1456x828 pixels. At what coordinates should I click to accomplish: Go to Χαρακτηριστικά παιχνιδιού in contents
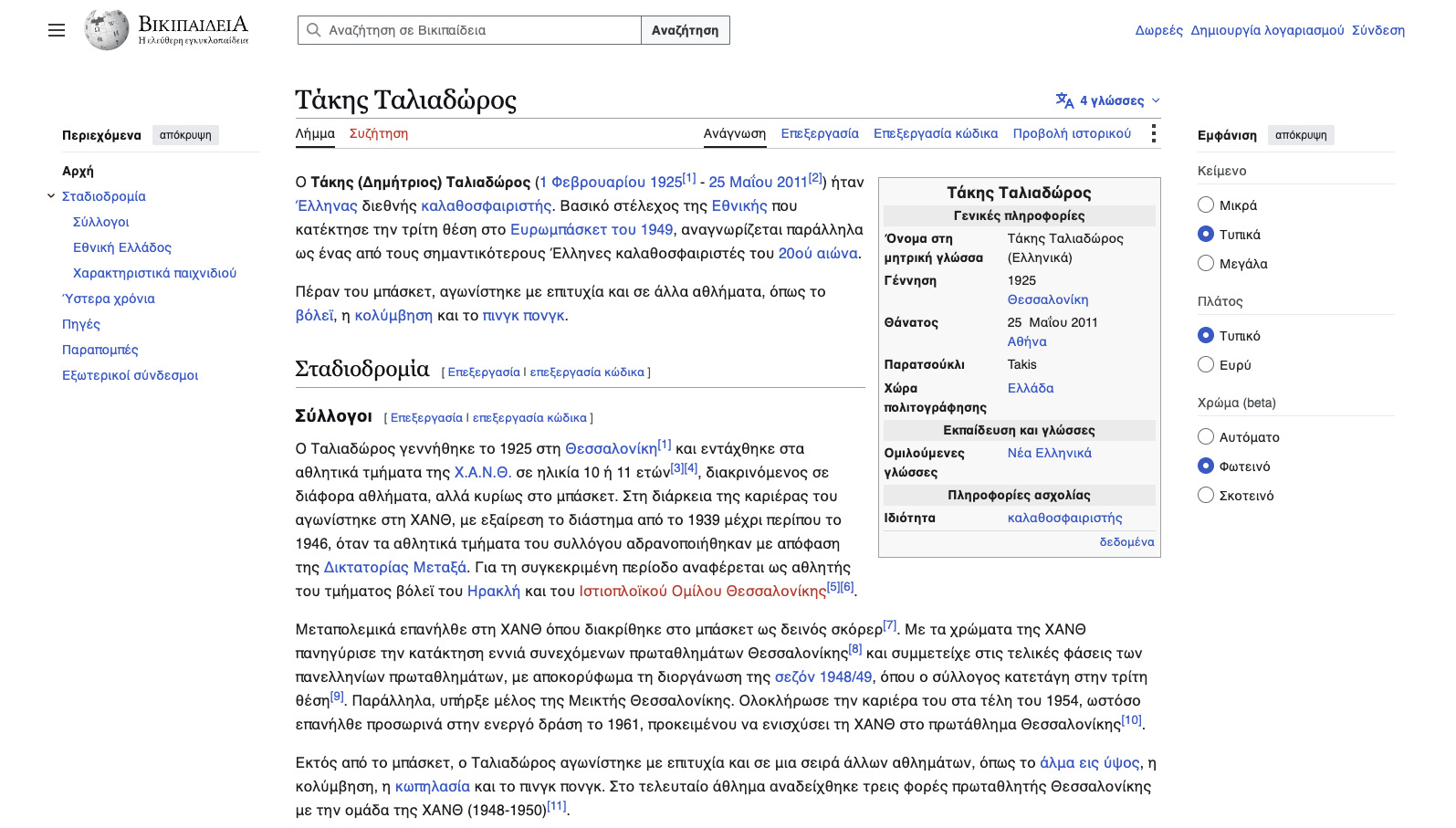[154, 273]
